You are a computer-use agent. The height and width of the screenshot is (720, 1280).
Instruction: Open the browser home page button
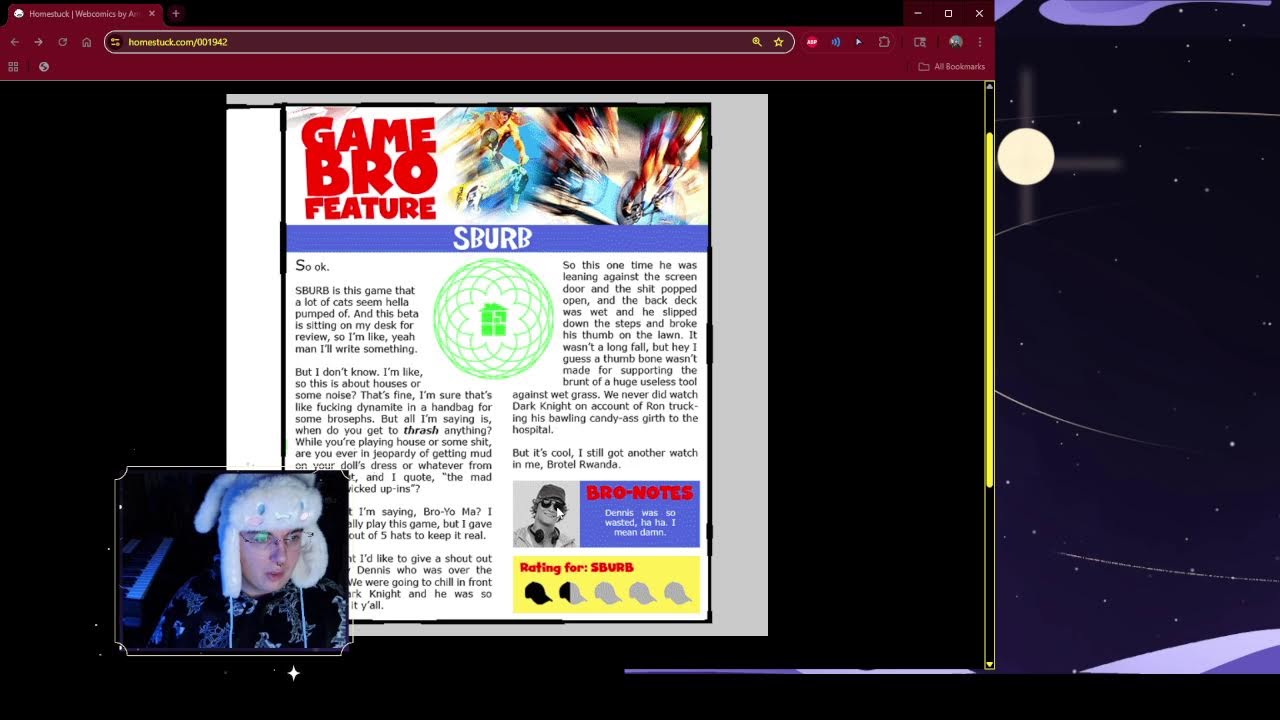(x=87, y=42)
